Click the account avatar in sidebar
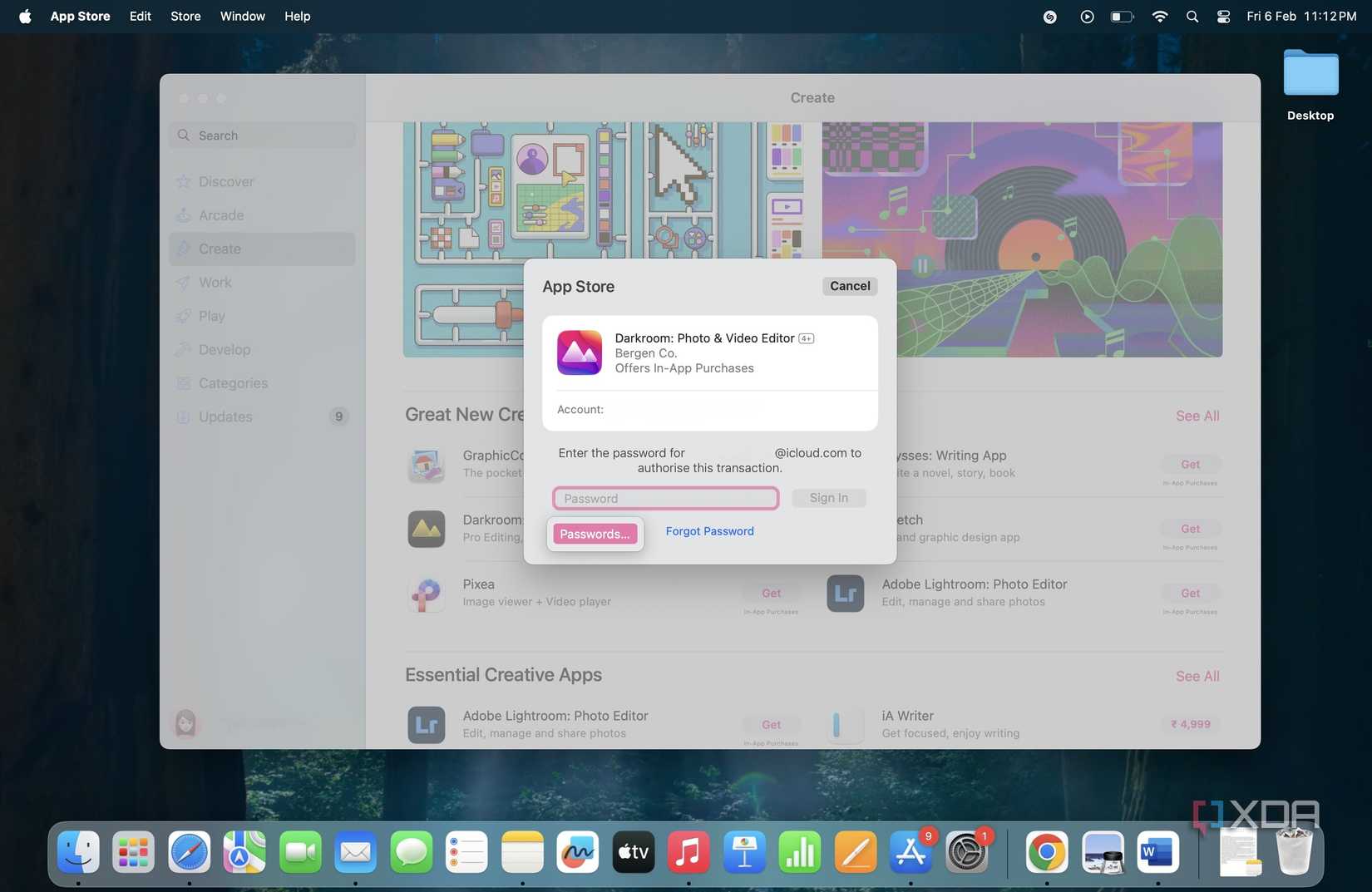 pyautogui.click(x=185, y=723)
